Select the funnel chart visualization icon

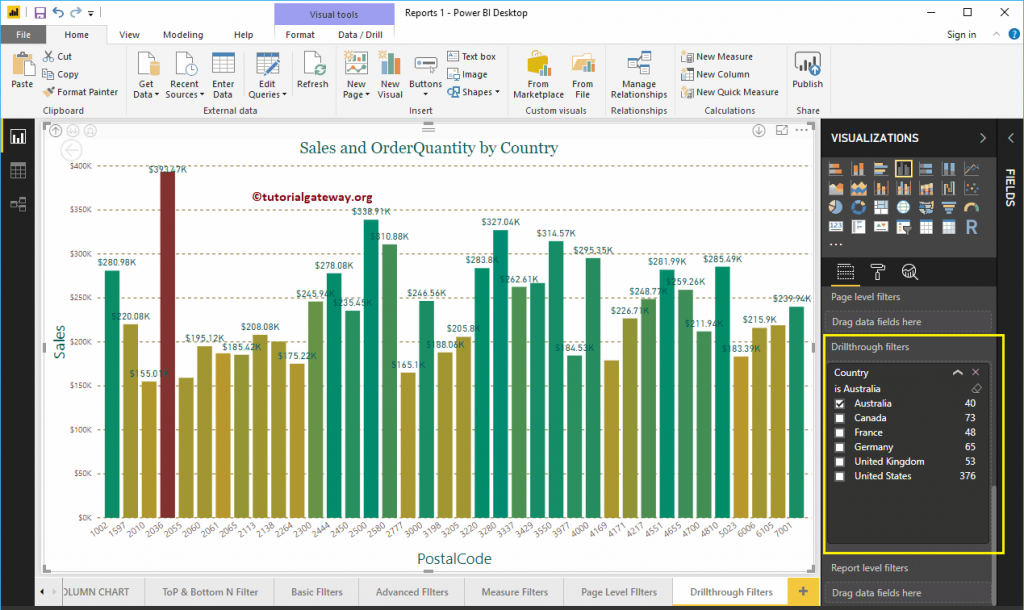coord(949,207)
